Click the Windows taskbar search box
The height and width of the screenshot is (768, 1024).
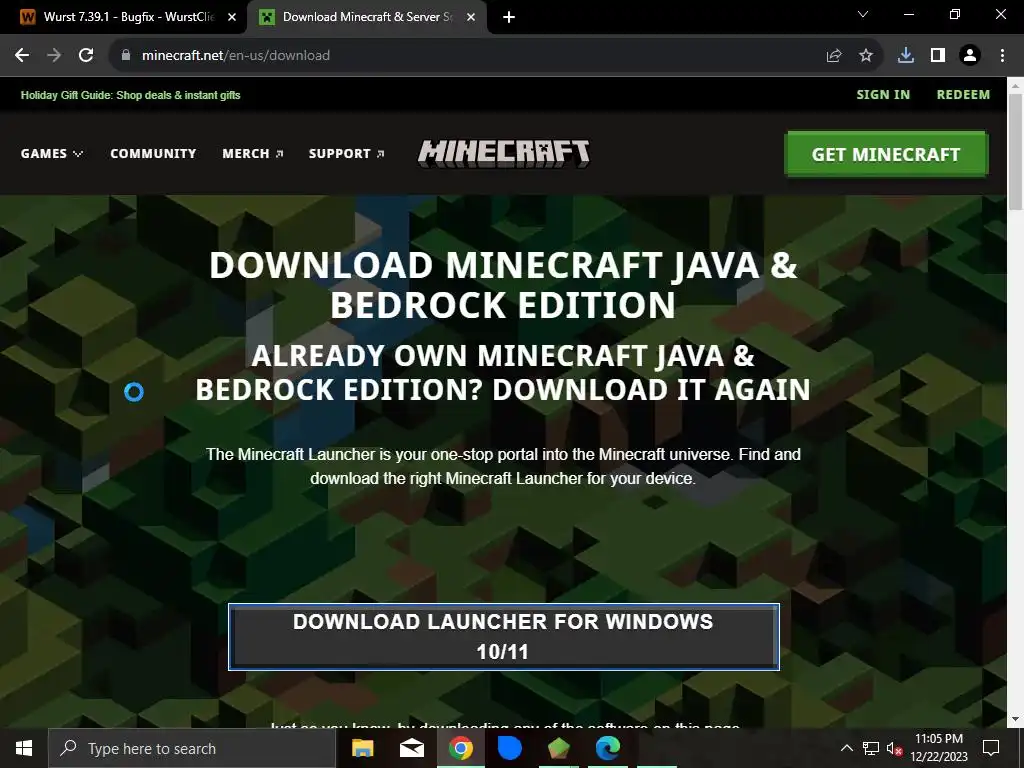(192, 748)
